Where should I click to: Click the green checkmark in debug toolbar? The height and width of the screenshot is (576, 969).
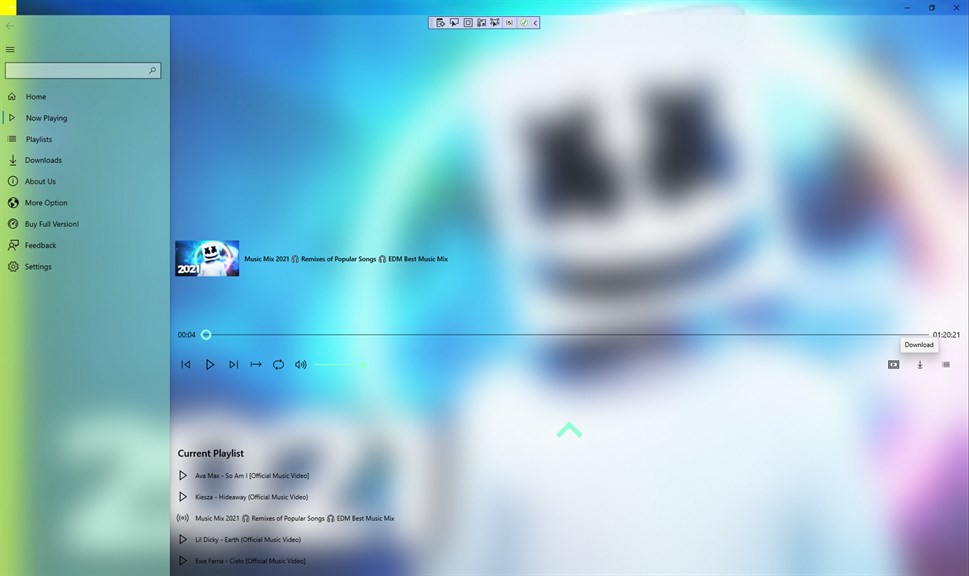pos(523,23)
